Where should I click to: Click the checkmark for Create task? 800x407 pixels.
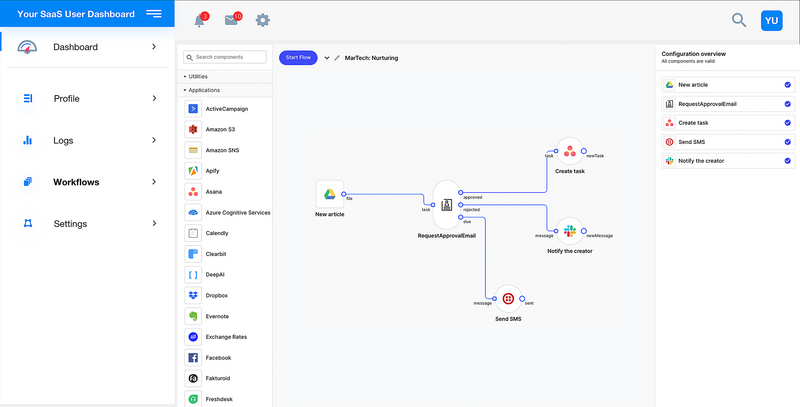pyautogui.click(x=788, y=123)
